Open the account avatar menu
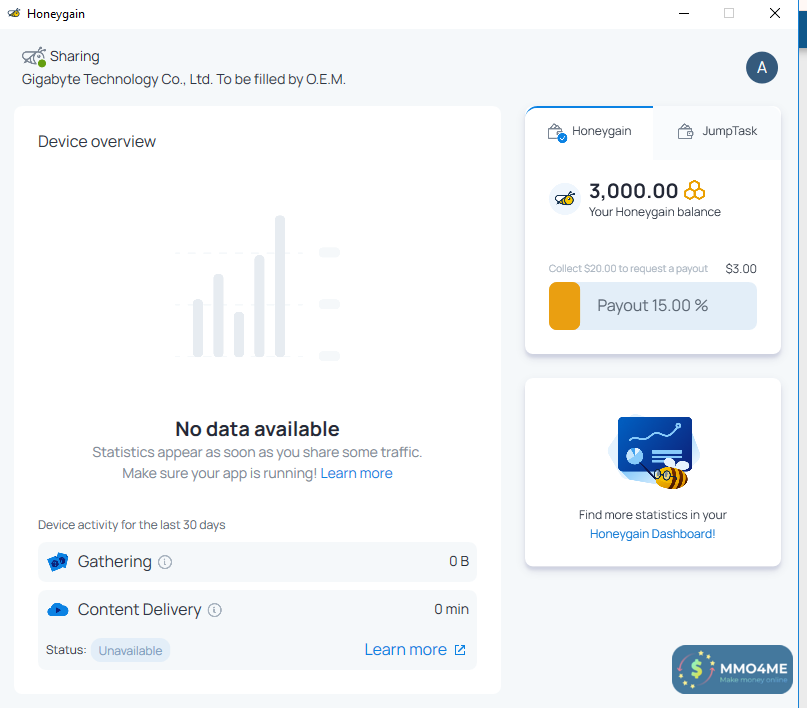The image size is (807, 708). tap(762, 67)
